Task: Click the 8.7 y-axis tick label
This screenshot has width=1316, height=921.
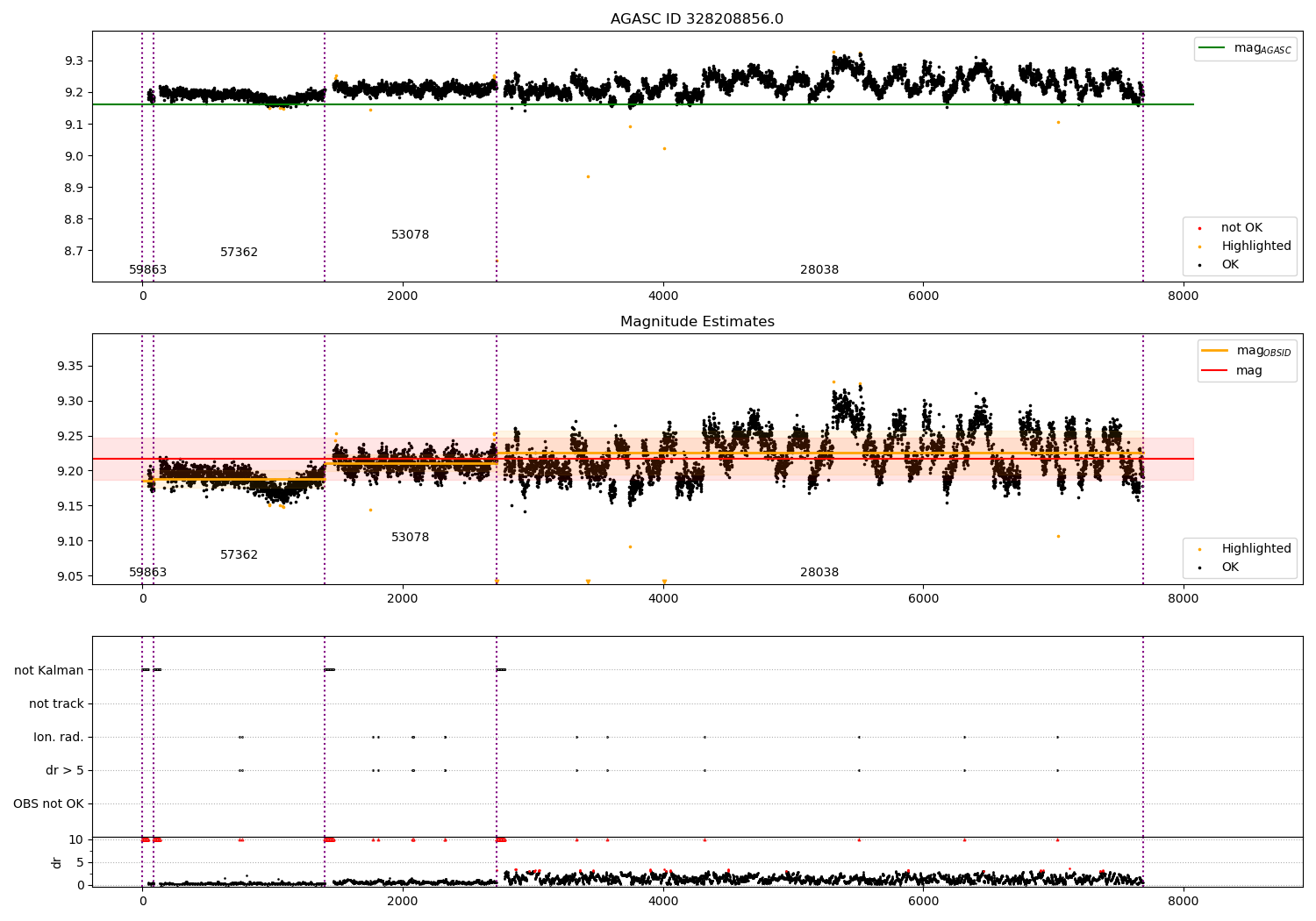Action: tap(74, 252)
